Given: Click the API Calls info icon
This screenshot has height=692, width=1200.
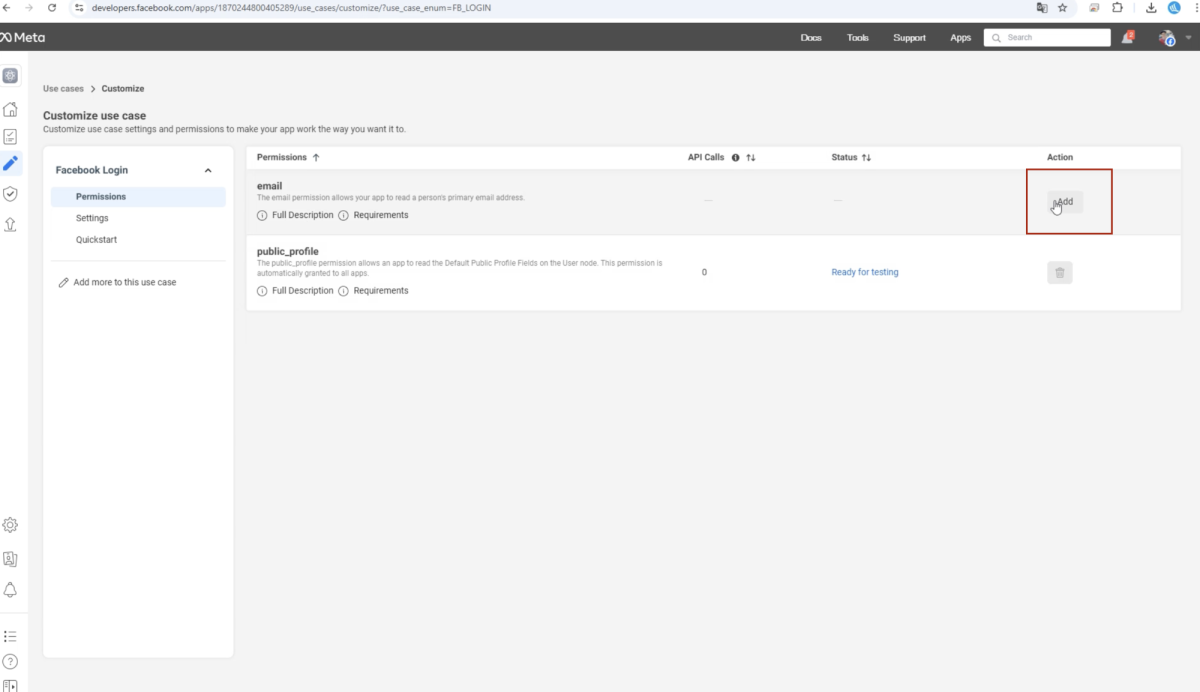Looking at the screenshot, I should (x=735, y=158).
